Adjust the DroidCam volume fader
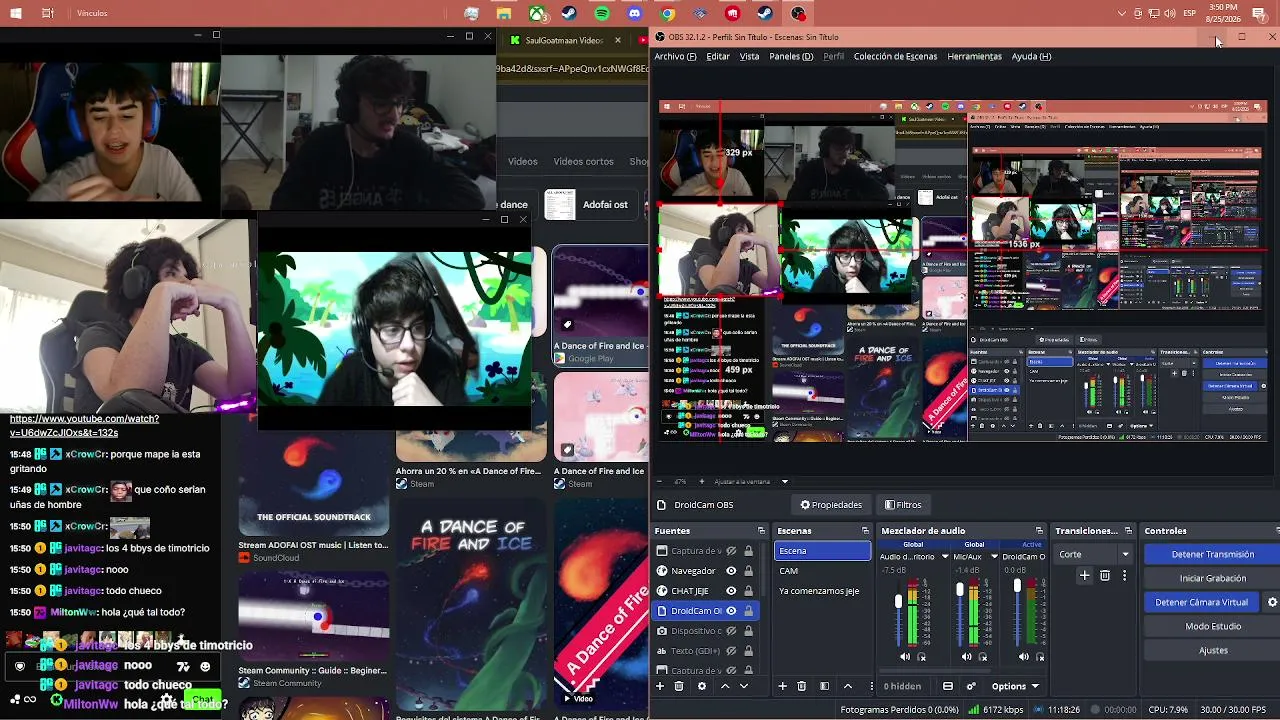 click(1017, 585)
